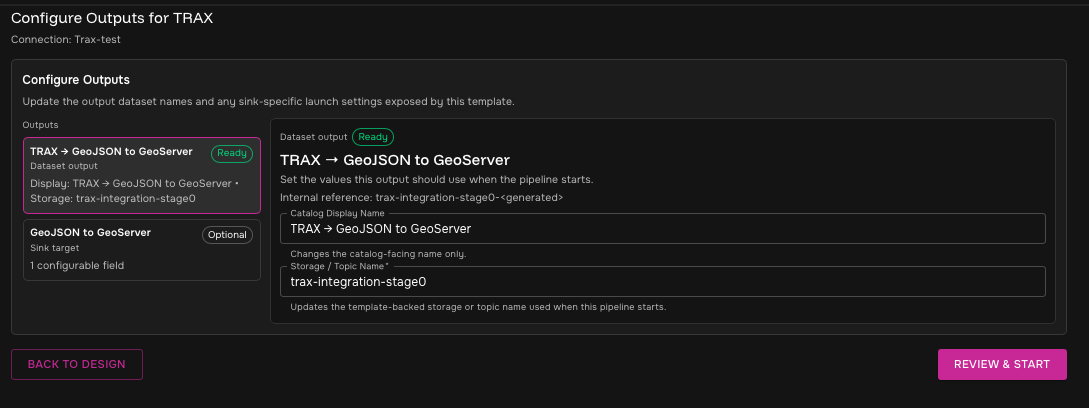Select the Configure Outputs for TRAX title
This screenshot has width=1089, height=408.
pos(112,19)
